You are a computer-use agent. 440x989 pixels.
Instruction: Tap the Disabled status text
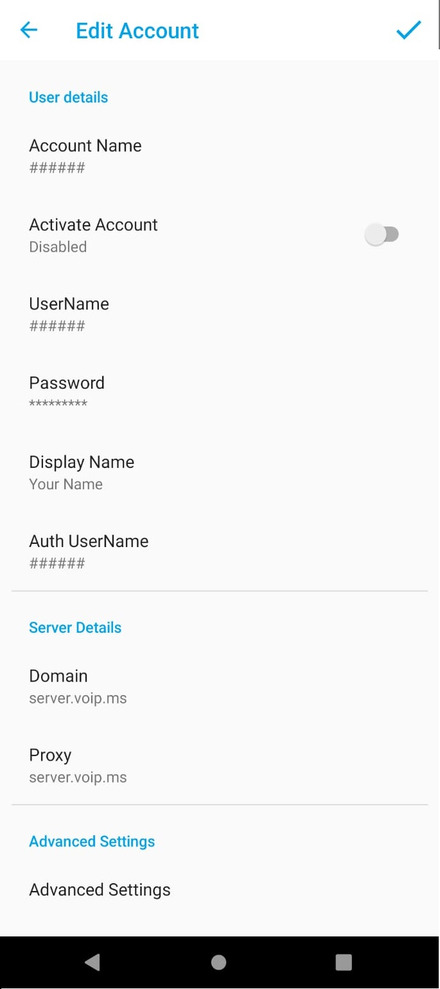[58, 247]
